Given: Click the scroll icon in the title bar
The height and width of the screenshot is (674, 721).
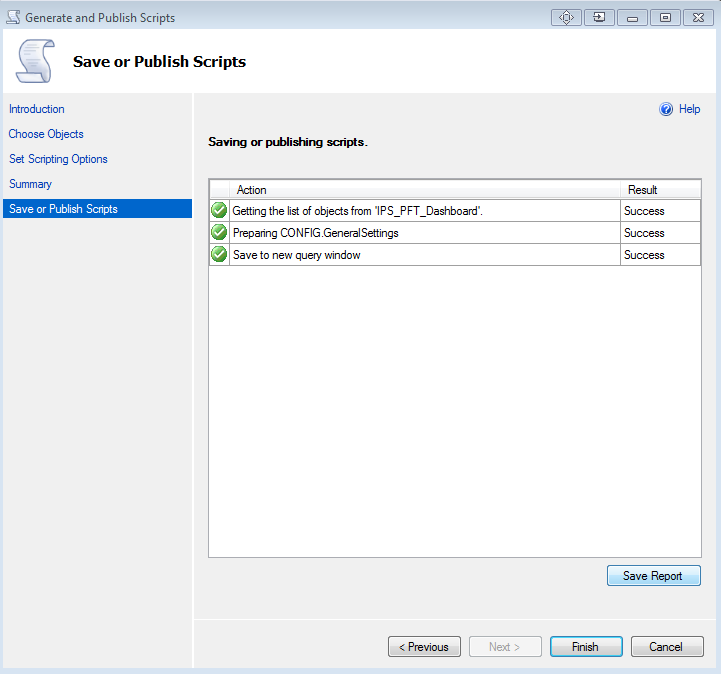Looking at the screenshot, I should pos(13,17).
